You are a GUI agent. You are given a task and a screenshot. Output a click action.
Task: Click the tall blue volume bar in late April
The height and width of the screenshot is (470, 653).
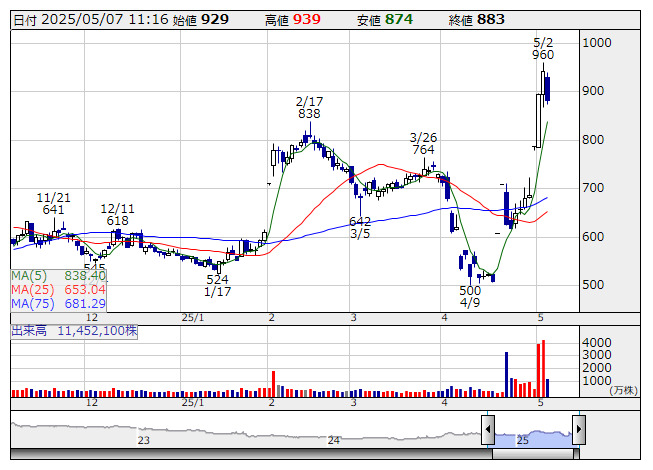click(506, 374)
